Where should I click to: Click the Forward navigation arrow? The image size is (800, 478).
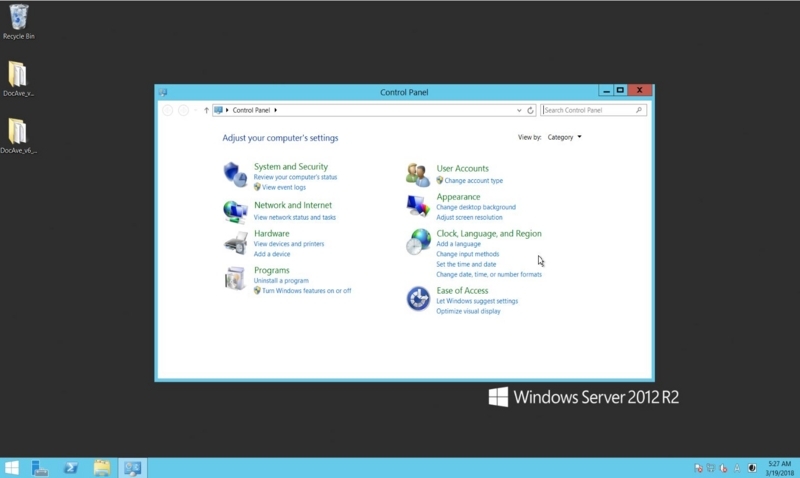pyautogui.click(x=183, y=110)
